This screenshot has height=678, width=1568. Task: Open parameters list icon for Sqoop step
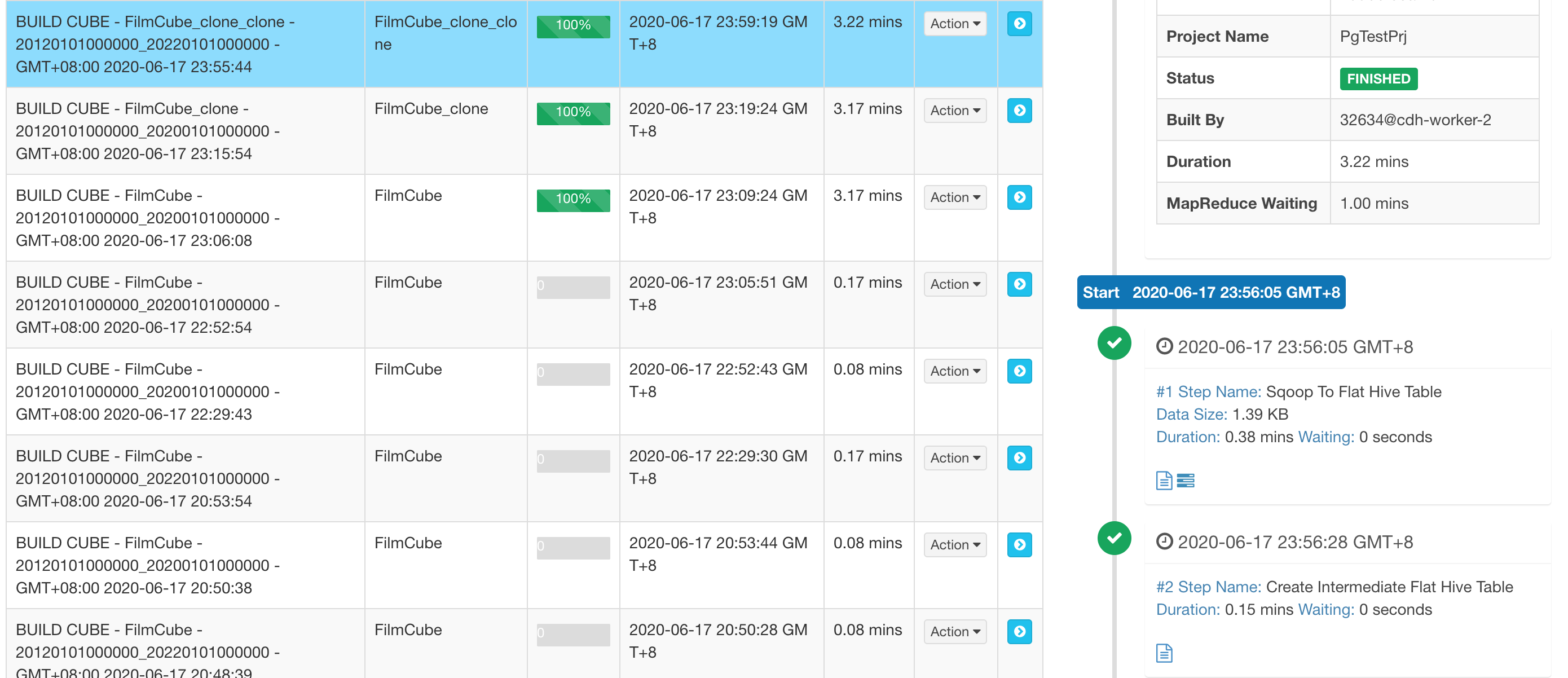(1185, 481)
